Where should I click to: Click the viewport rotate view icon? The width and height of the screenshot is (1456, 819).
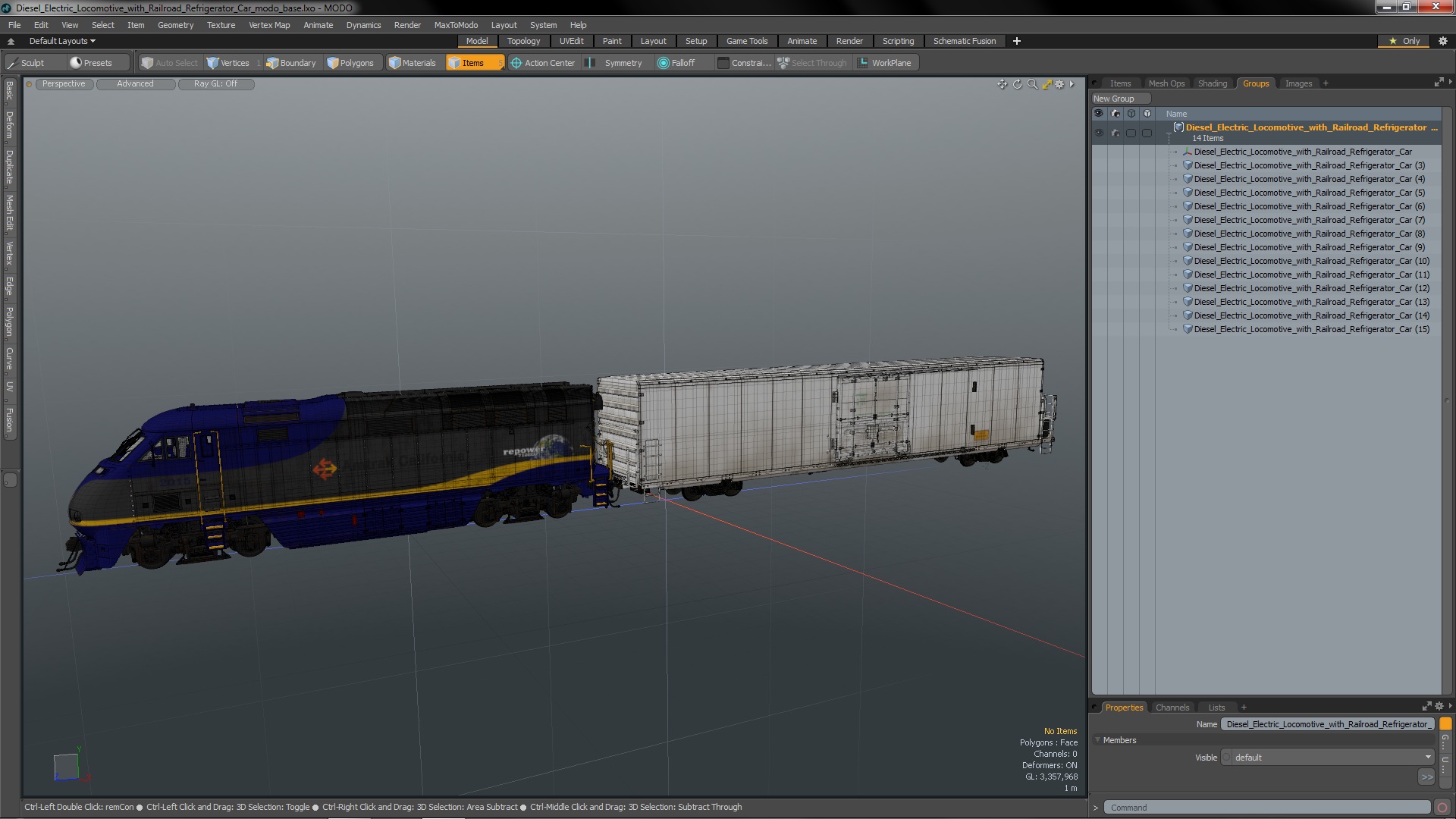click(1018, 84)
